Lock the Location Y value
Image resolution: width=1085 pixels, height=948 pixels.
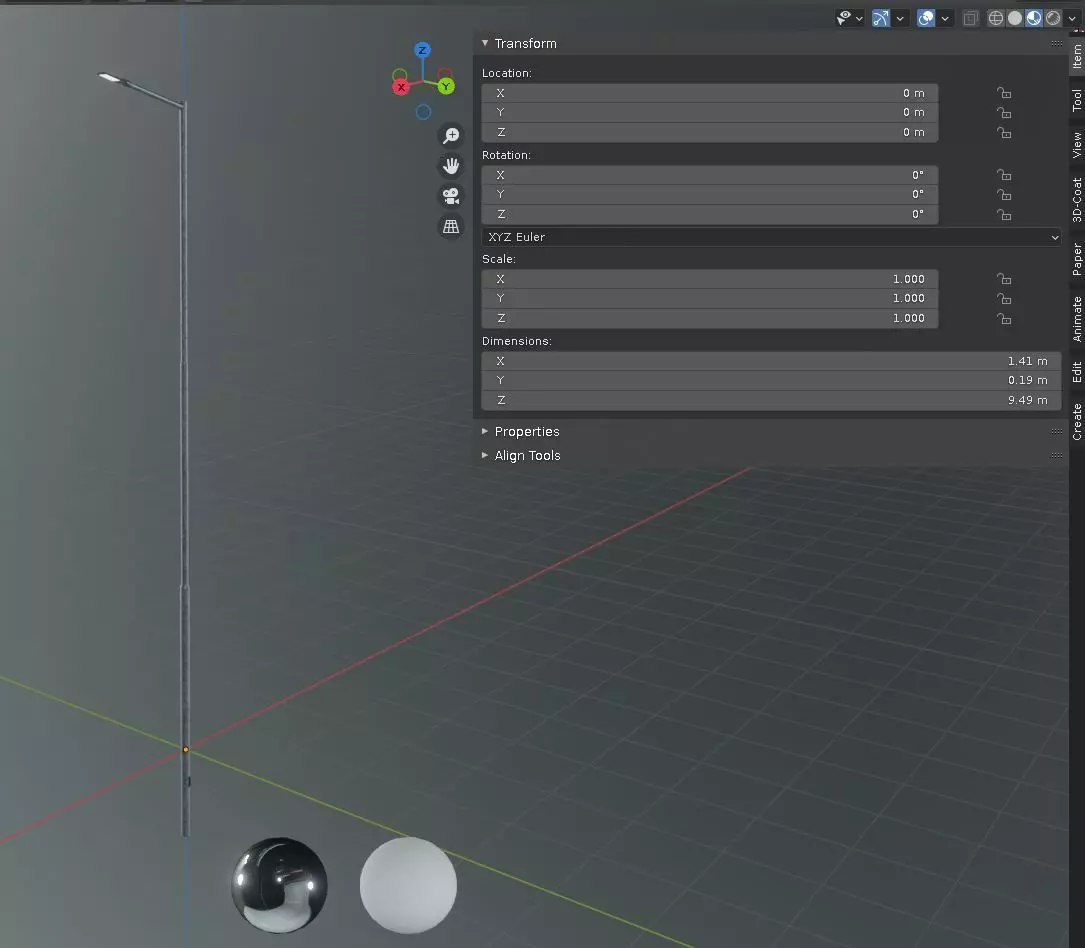pyautogui.click(x=1004, y=112)
